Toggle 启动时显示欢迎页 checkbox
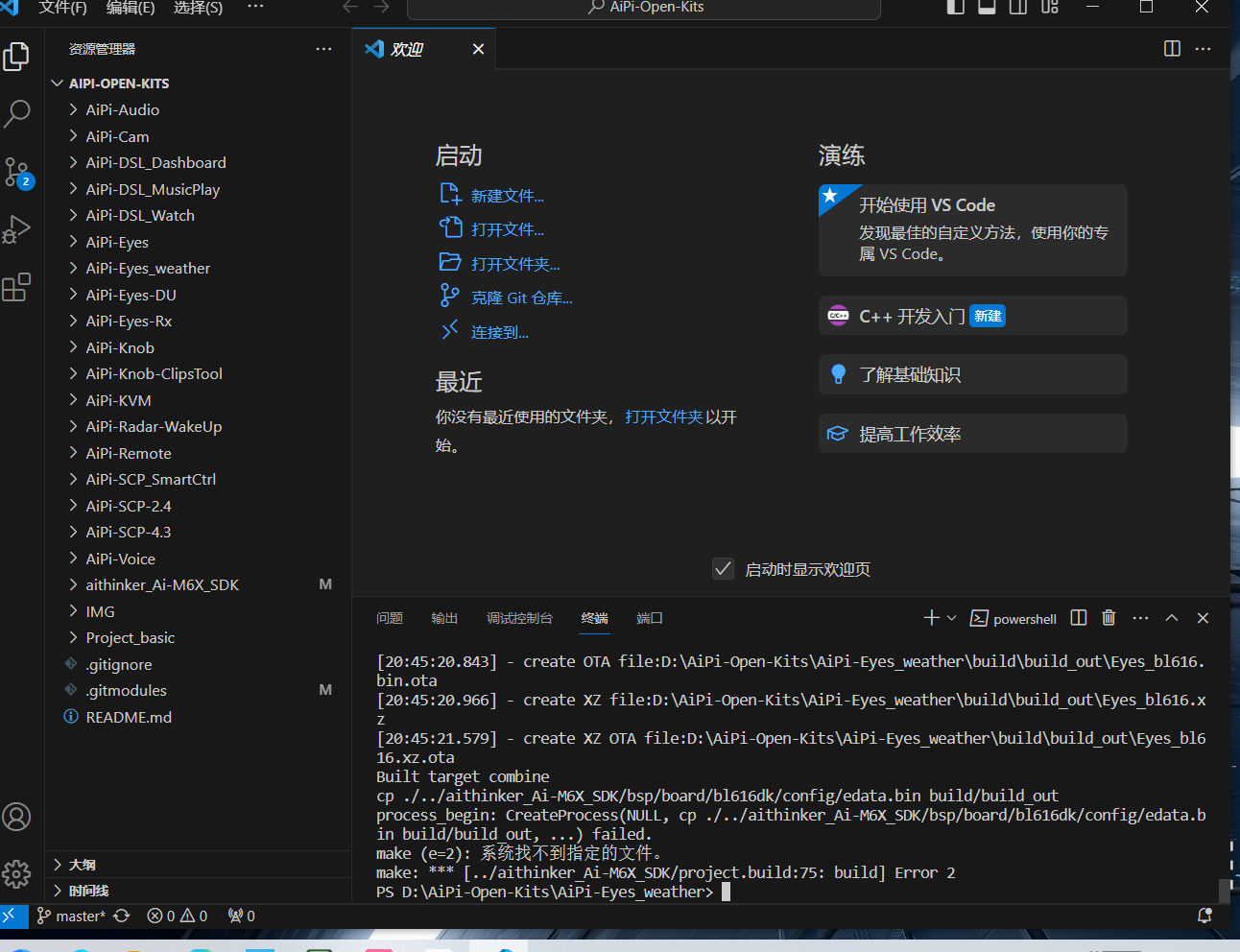 [x=724, y=569]
